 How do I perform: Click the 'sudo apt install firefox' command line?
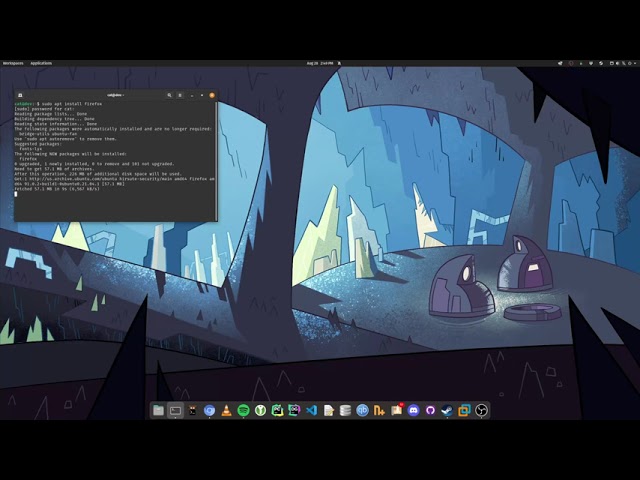pyautogui.click(x=72, y=104)
